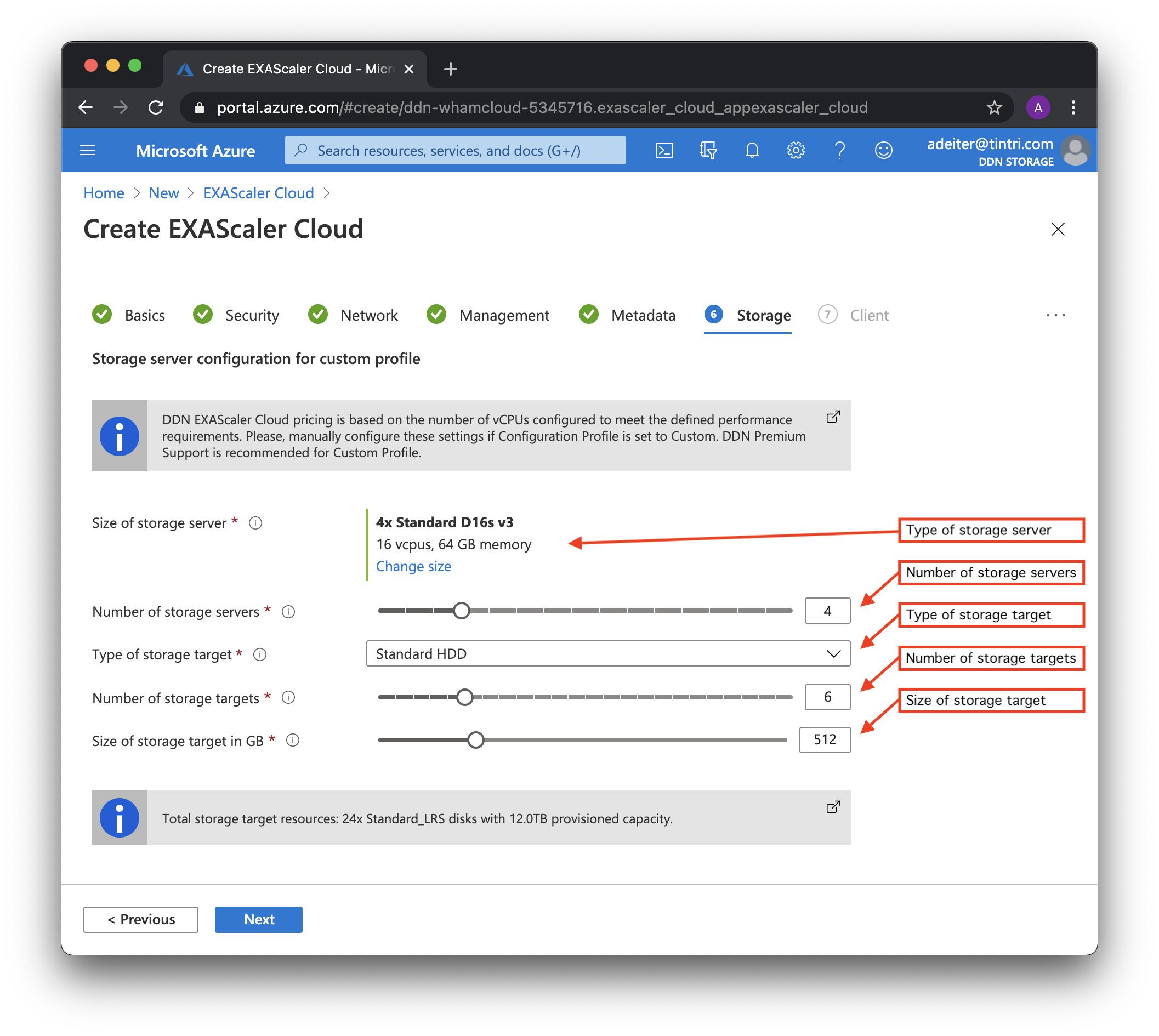
Task: Open Directory and subscription filter icon
Action: 708,150
